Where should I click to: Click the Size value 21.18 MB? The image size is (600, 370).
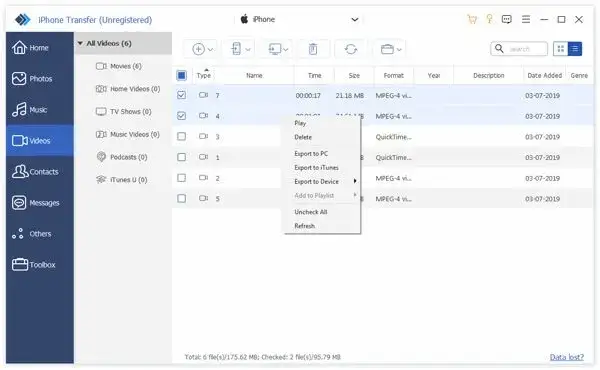click(349, 95)
